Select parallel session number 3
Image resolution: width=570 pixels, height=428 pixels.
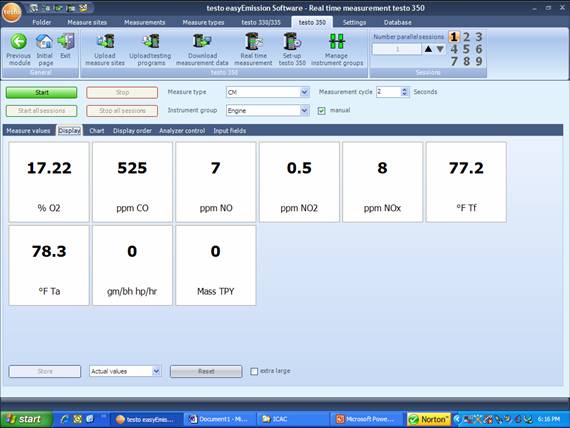(x=479, y=37)
